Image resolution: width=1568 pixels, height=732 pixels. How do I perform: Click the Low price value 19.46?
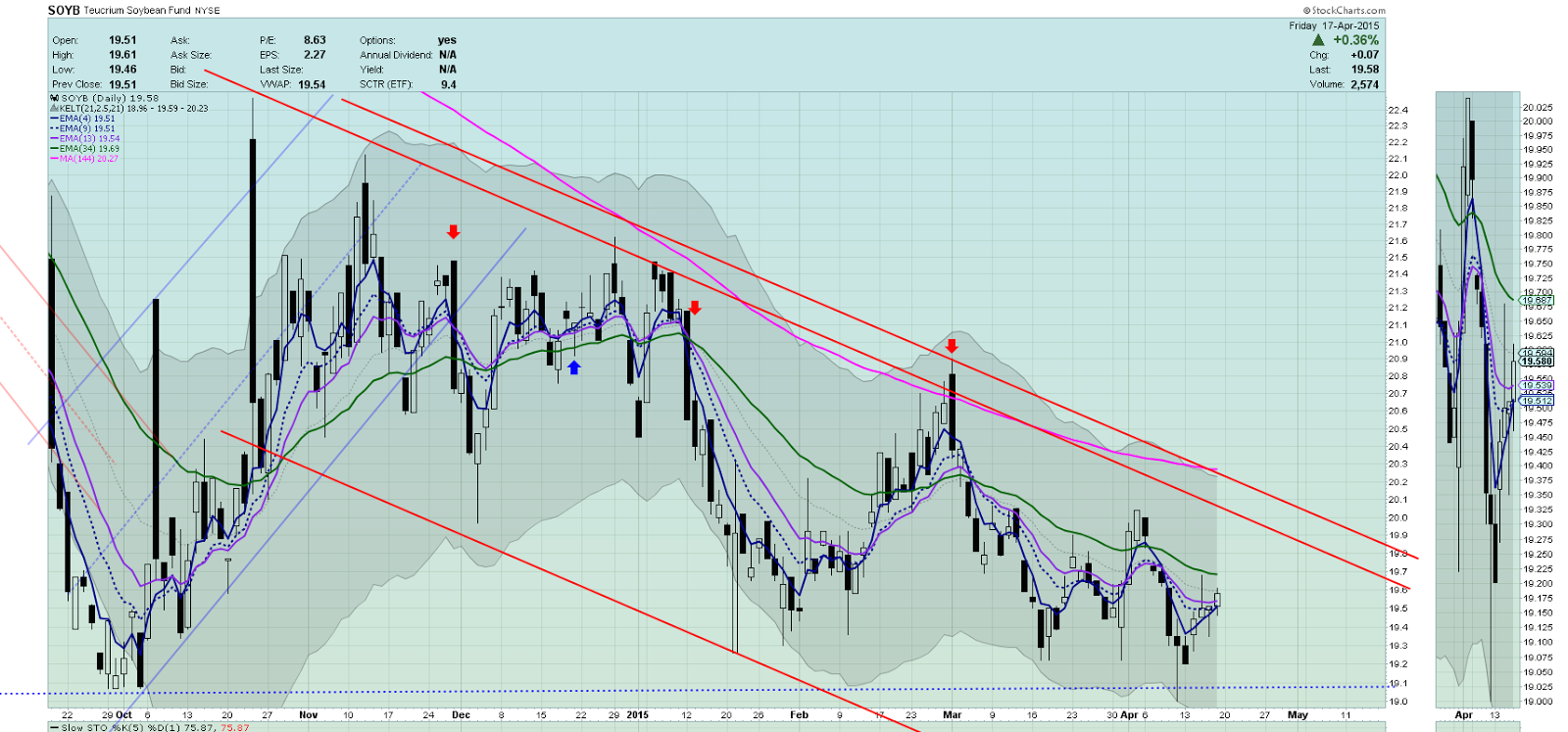tap(122, 70)
